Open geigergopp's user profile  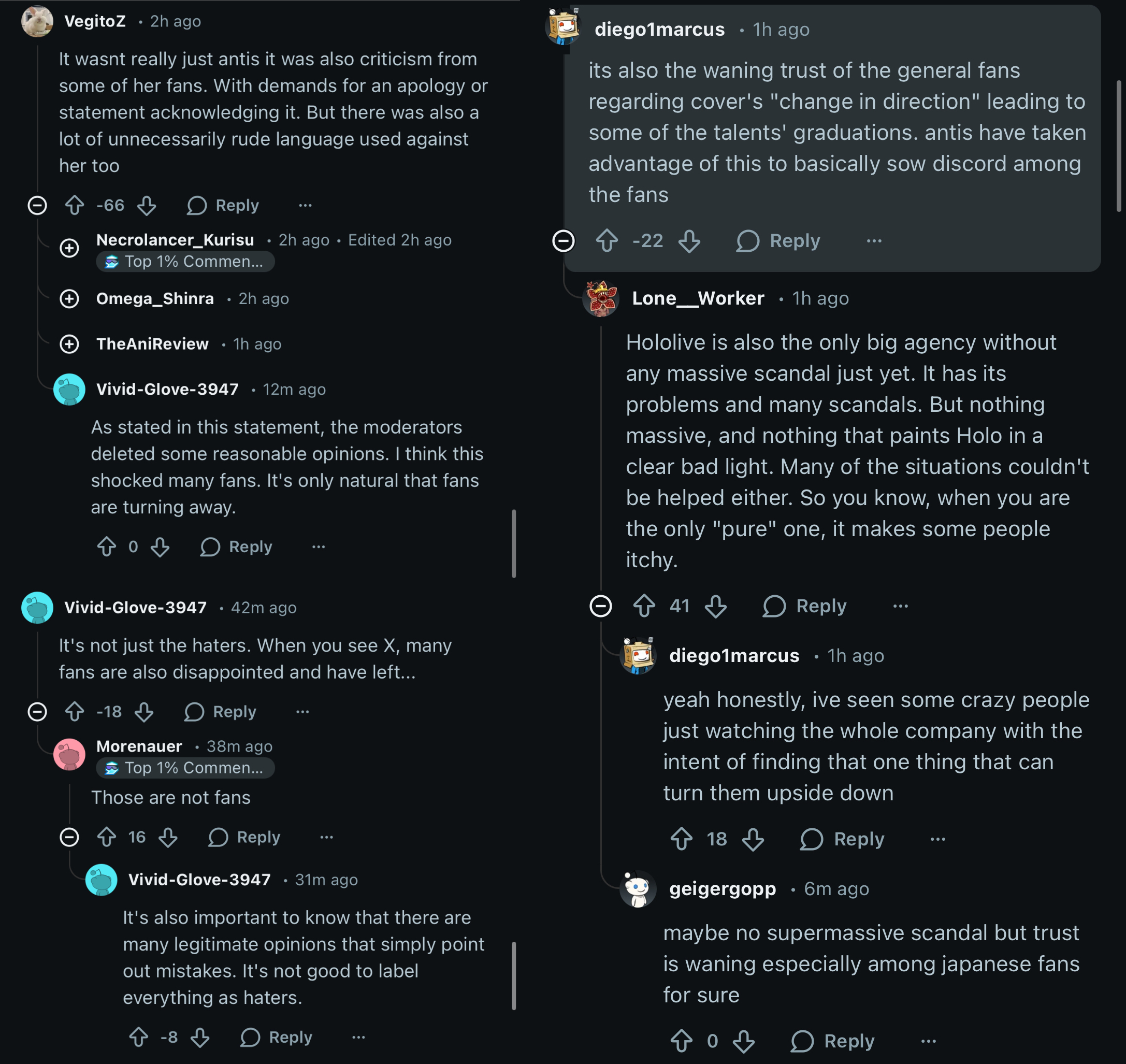pos(723,889)
